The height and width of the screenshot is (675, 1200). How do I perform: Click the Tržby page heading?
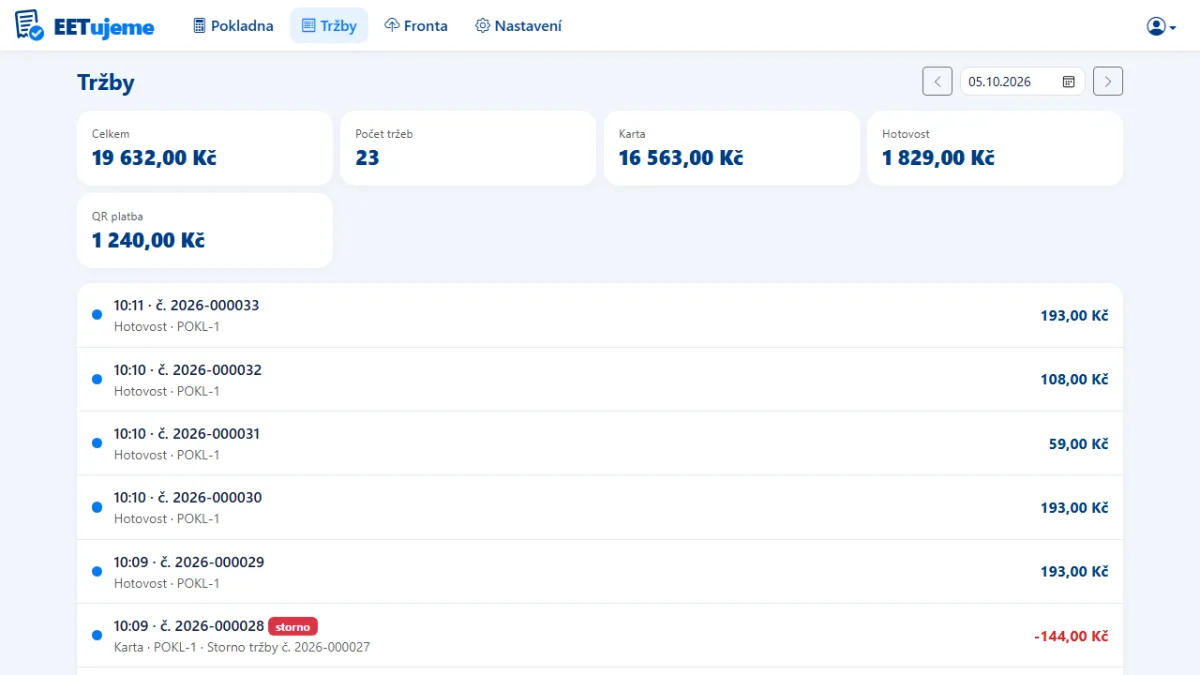106,83
